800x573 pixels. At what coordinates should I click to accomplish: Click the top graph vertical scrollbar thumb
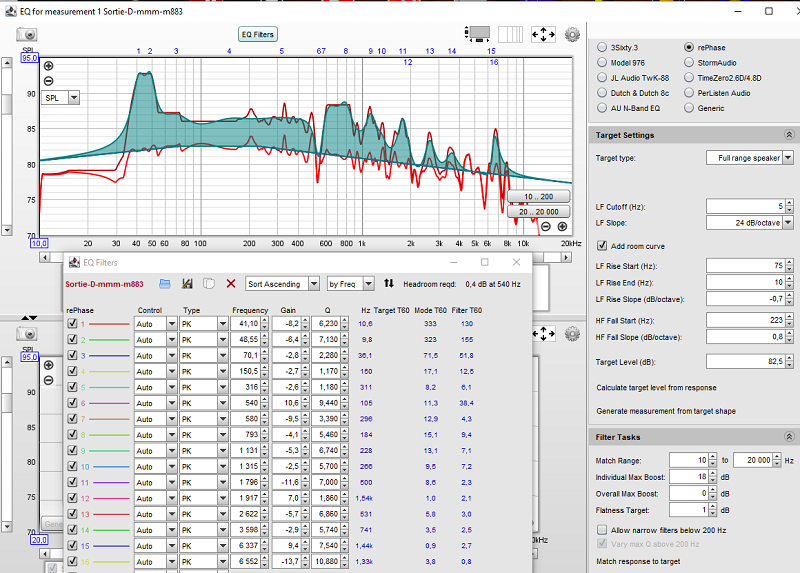[x=7, y=105]
